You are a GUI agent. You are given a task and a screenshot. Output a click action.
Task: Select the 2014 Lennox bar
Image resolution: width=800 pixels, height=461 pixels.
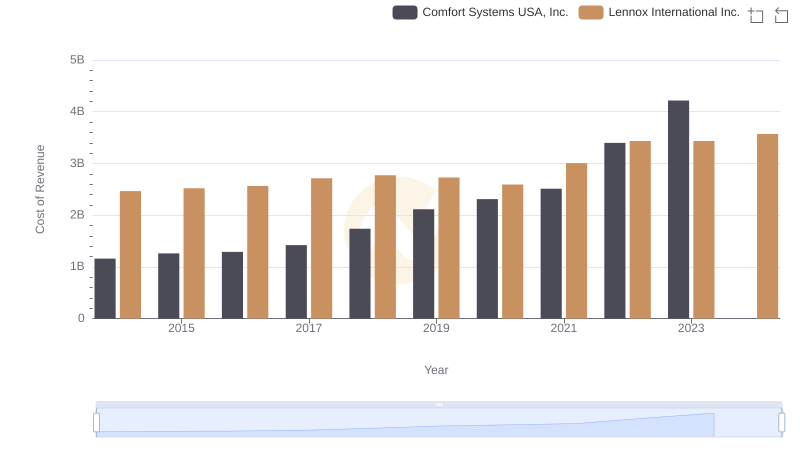click(x=131, y=255)
